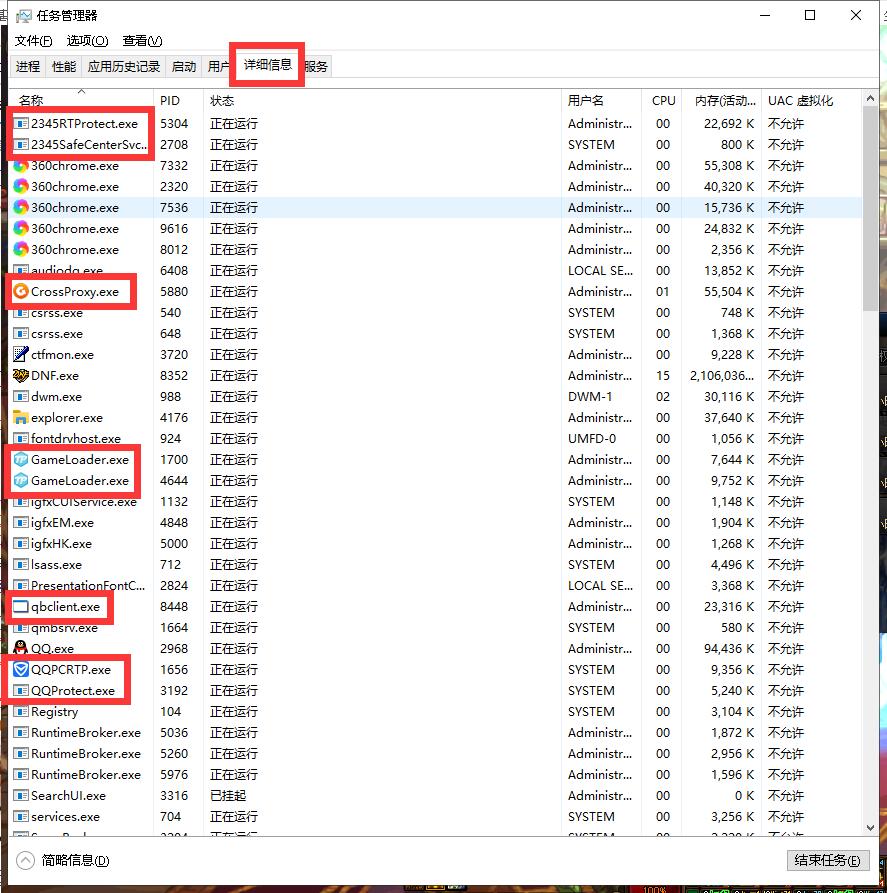This screenshot has height=893, width=887.
Task: Click the QQ.exe penguin icon
Action: (x=21, y=648)
